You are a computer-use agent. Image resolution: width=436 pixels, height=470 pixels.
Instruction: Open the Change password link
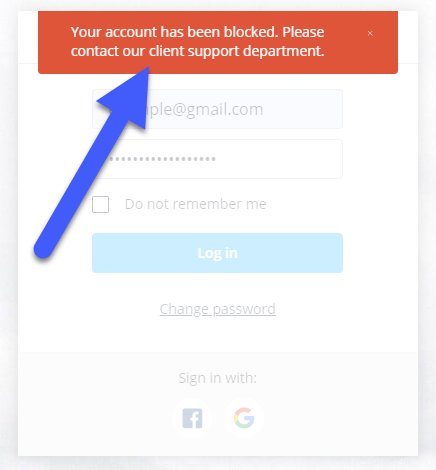pos(217,309)
